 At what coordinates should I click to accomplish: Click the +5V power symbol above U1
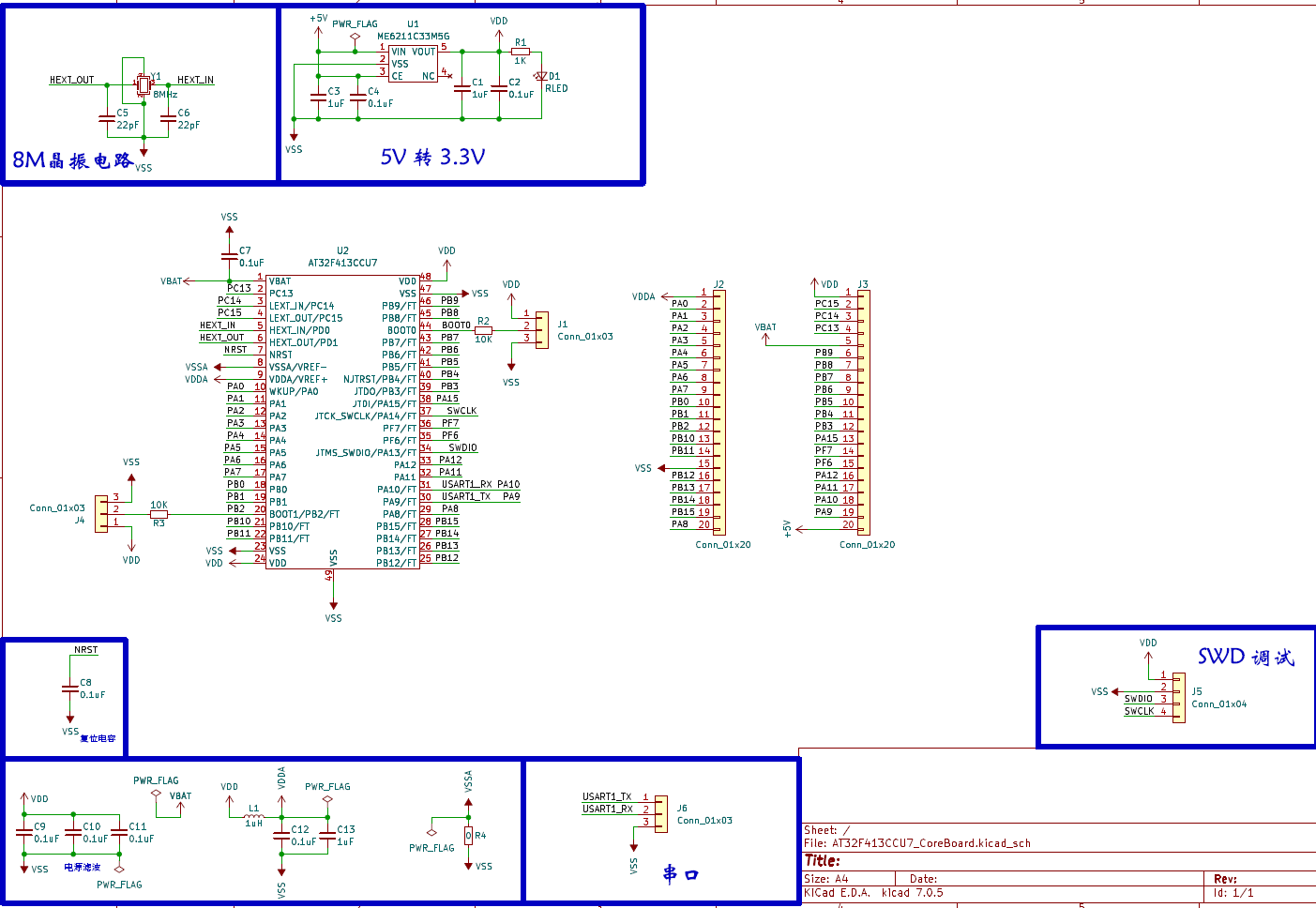point(318,26)
